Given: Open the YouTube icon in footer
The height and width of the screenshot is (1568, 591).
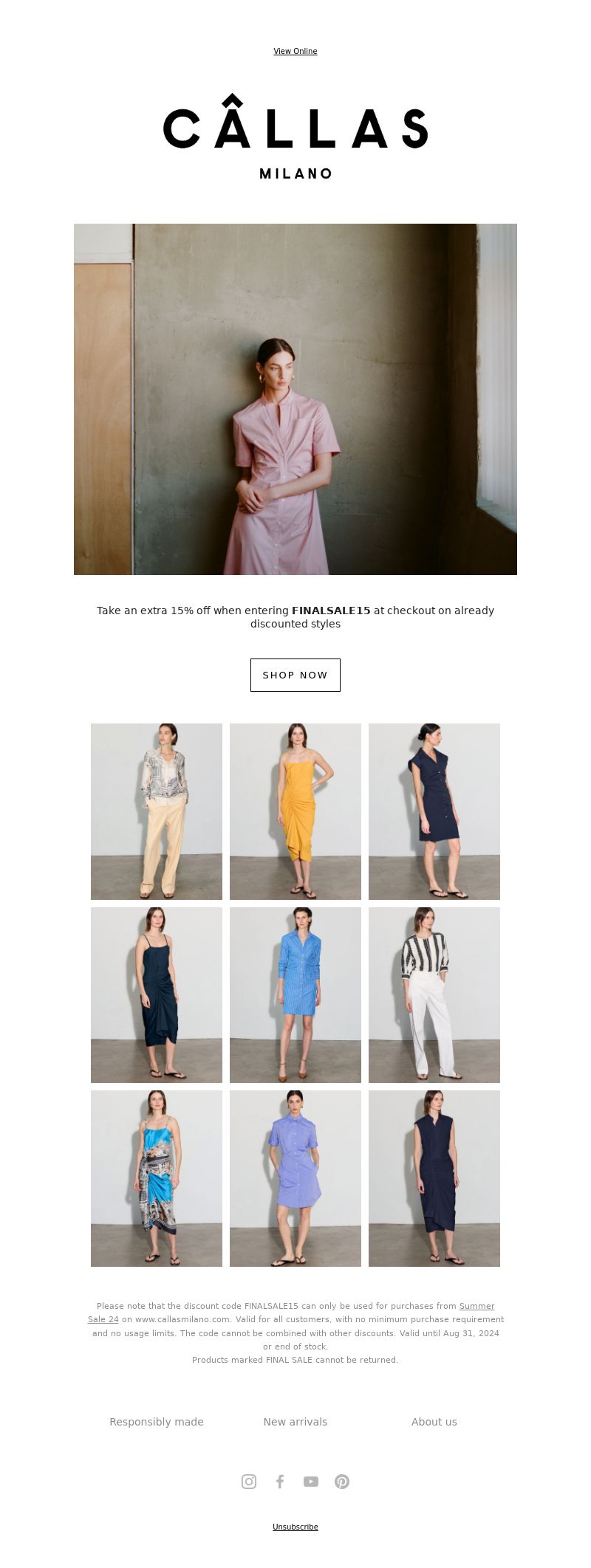Looking at the screenshot, I should (x=311, y=1481).
